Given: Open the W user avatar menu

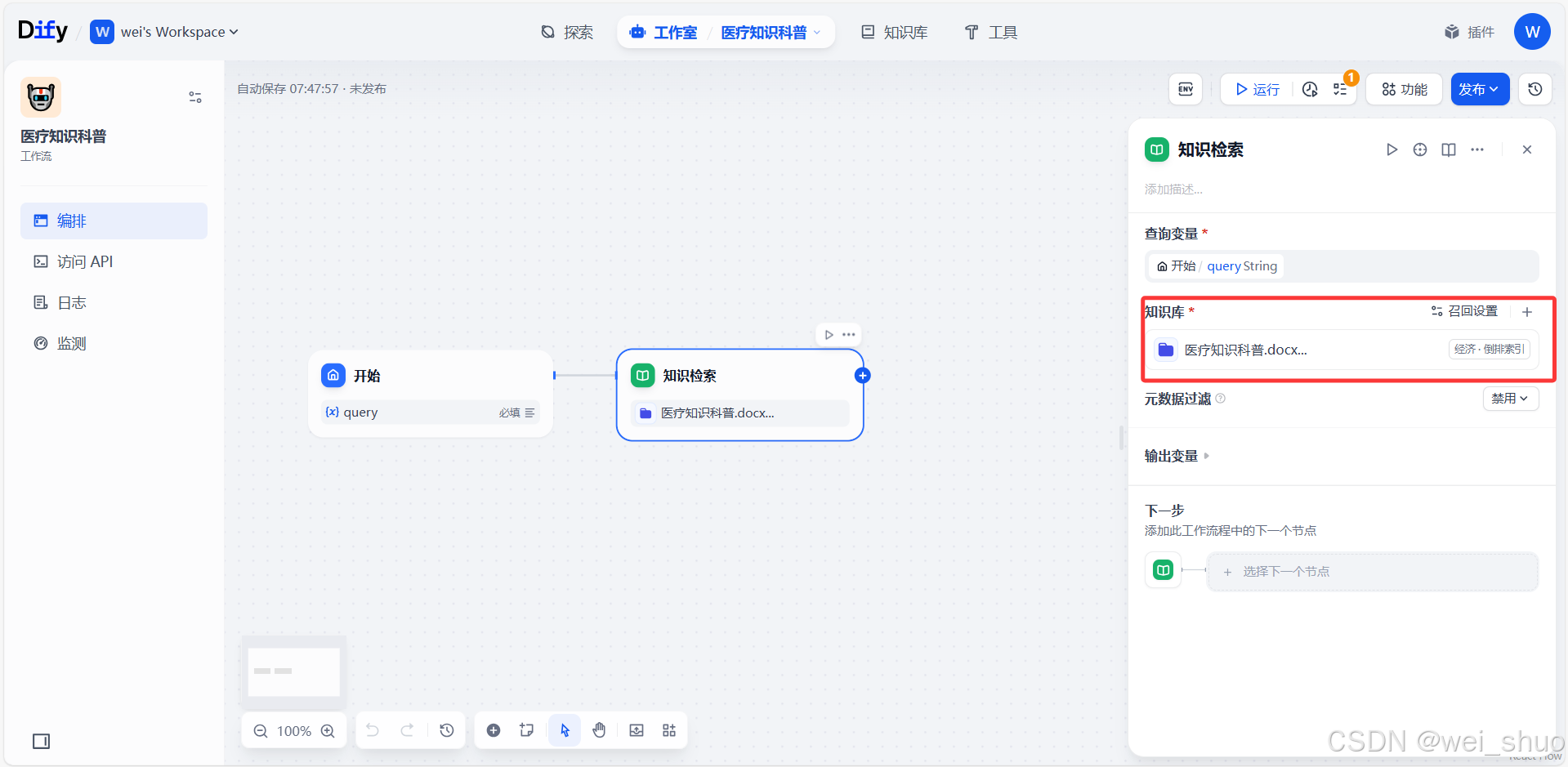Looking at the screenshot, I should coord(1532,32).
